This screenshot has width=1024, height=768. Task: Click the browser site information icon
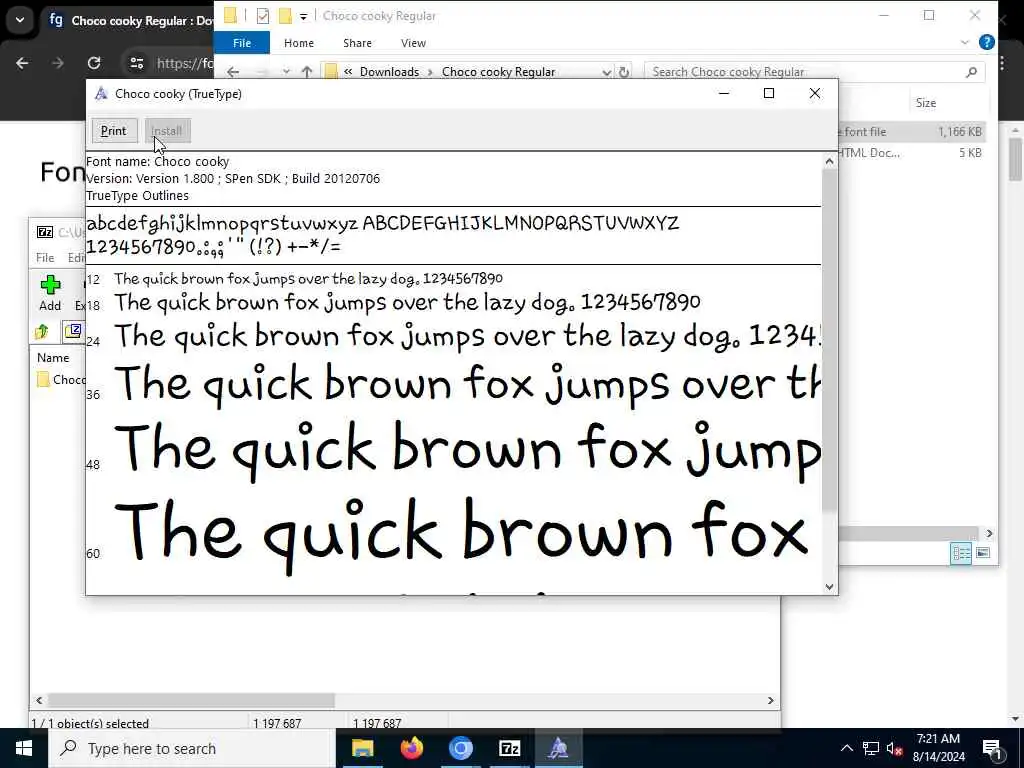point(136,63)
